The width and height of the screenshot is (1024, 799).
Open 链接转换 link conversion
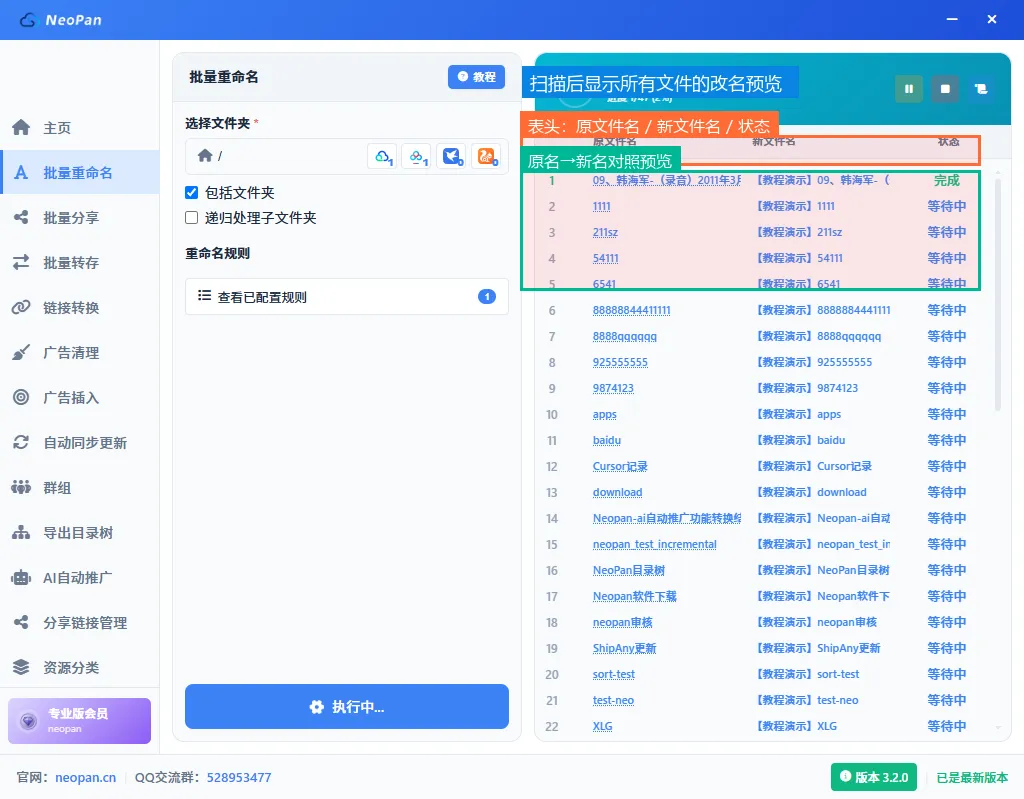[x=80, y=308]
